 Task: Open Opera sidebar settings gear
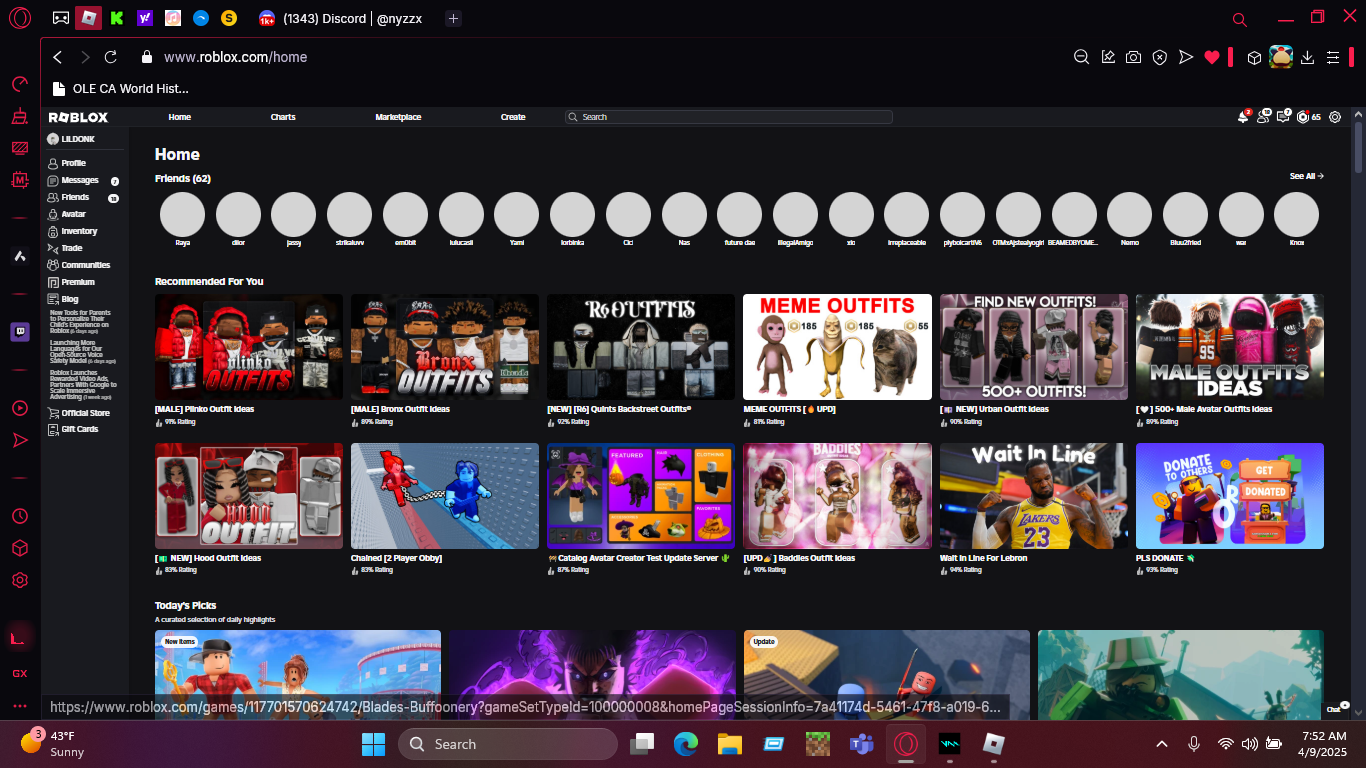(20, 580)
